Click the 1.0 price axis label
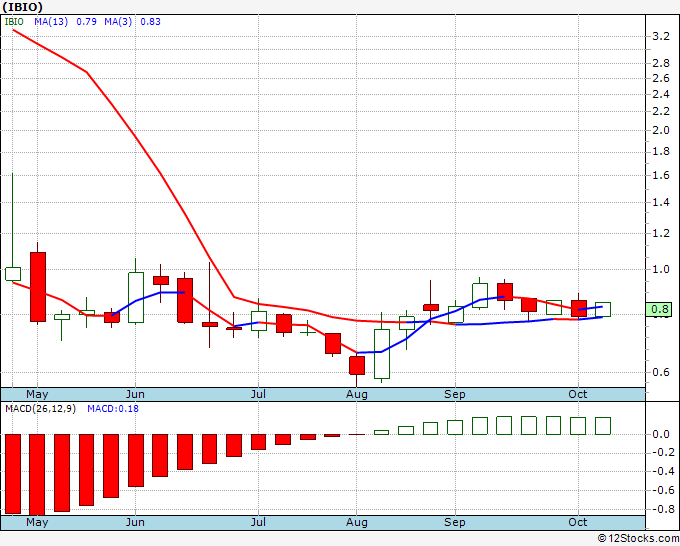The image size is (680, 546). [x=661, y=269]
